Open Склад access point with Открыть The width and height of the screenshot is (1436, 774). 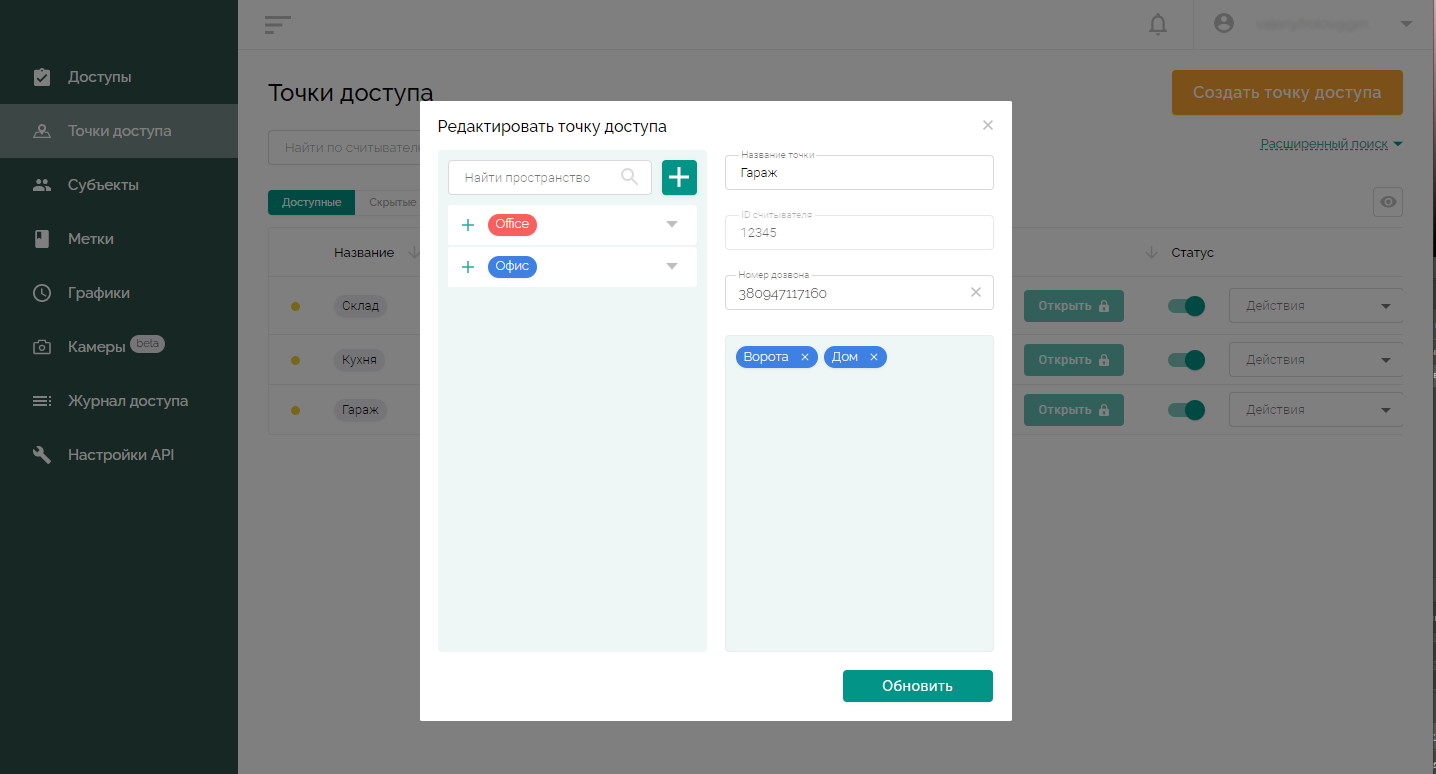click(x=1074, y=306)
